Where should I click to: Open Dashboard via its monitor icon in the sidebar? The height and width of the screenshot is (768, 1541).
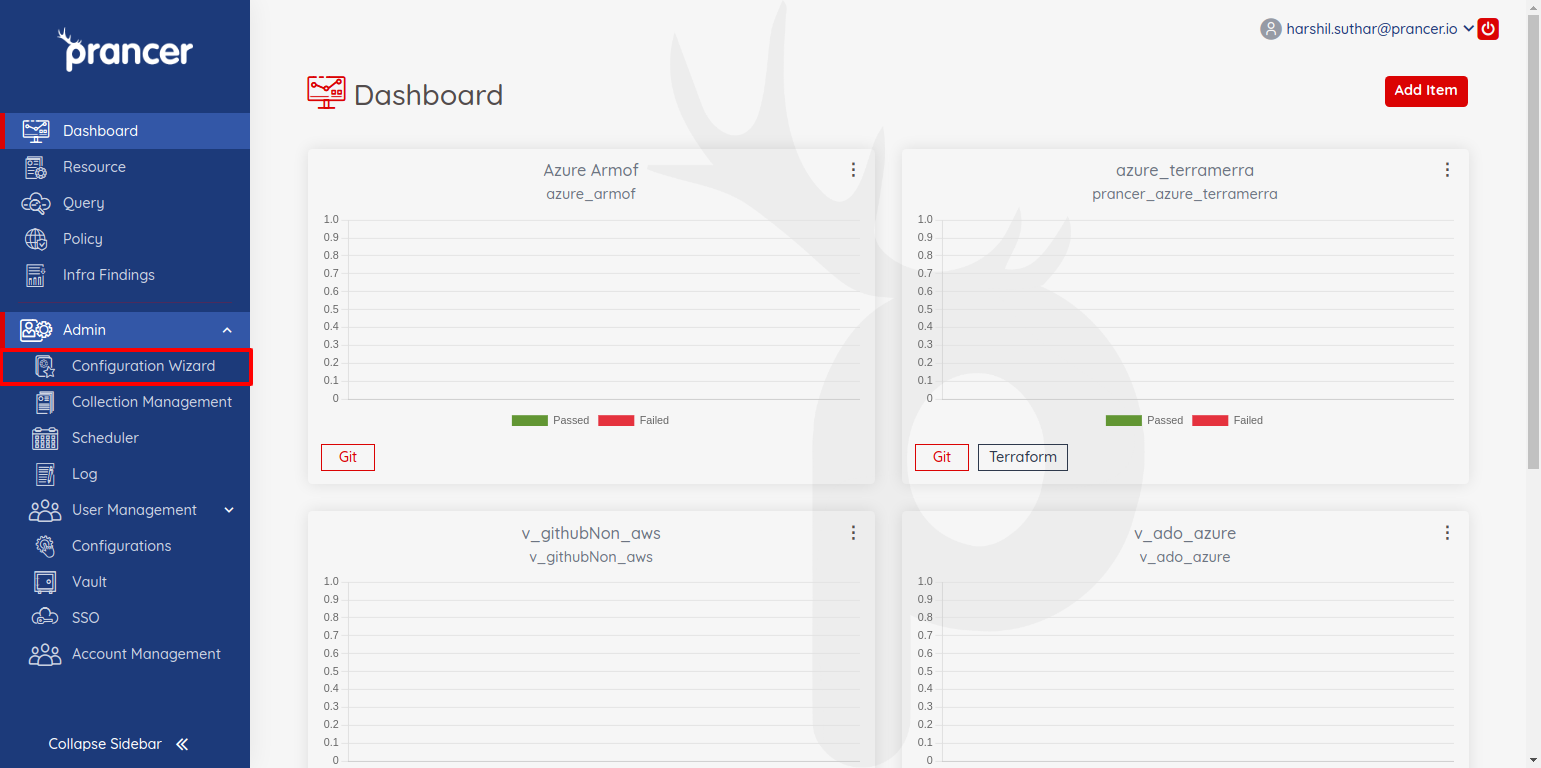click(x=36, y=131)
